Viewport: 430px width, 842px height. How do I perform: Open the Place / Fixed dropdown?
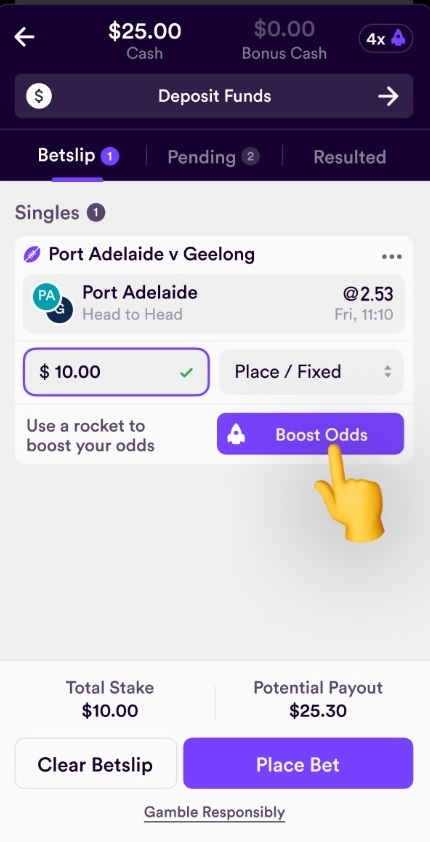[x=311, y=372]
